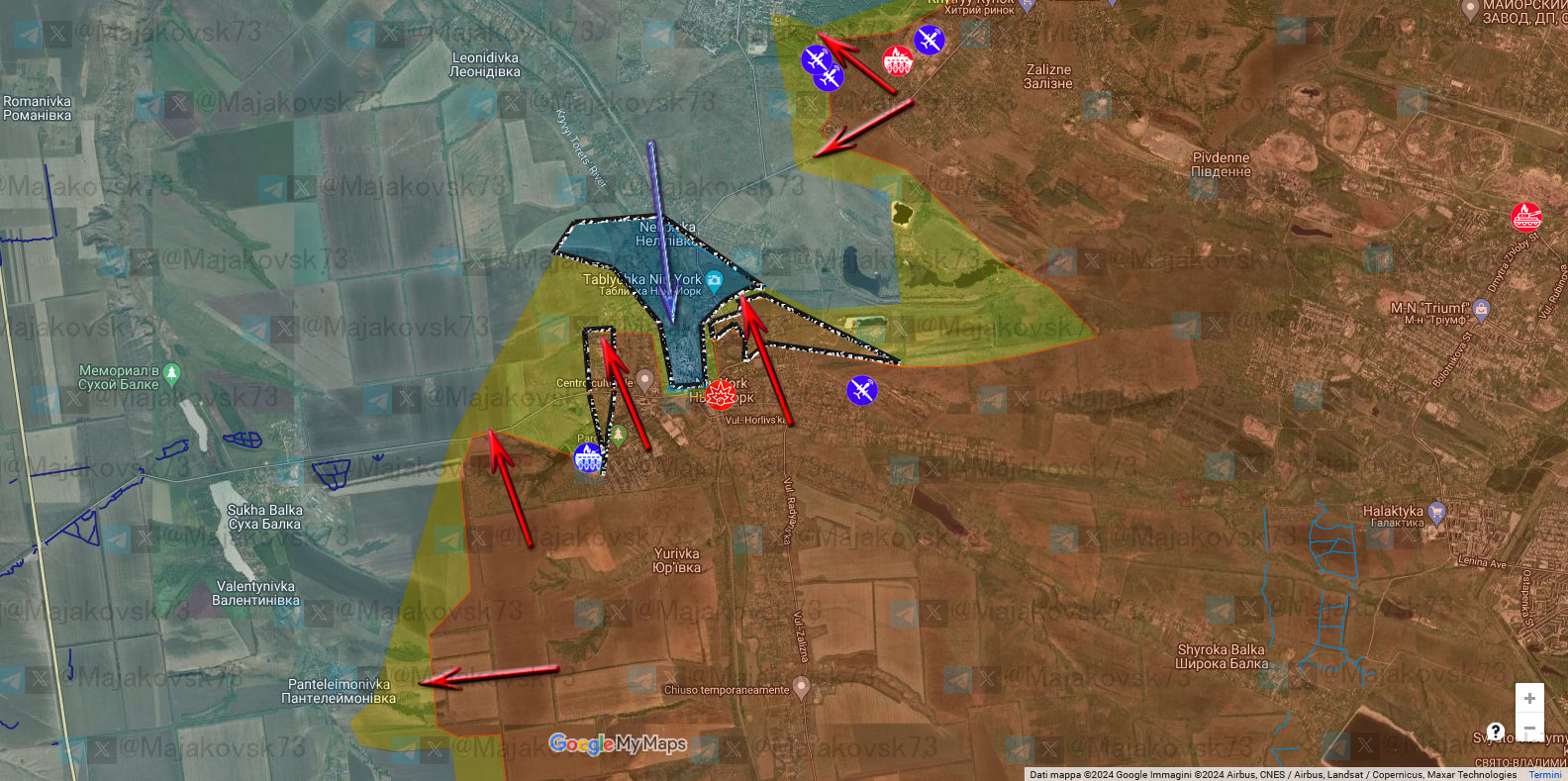
Task: Select the Valentynivka village label
Action: 255,593
